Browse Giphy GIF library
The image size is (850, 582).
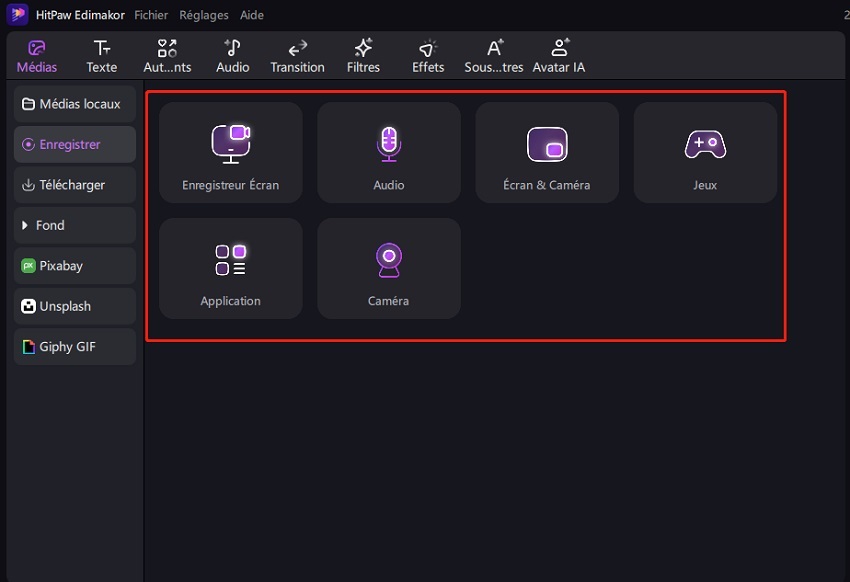[75, 347]
